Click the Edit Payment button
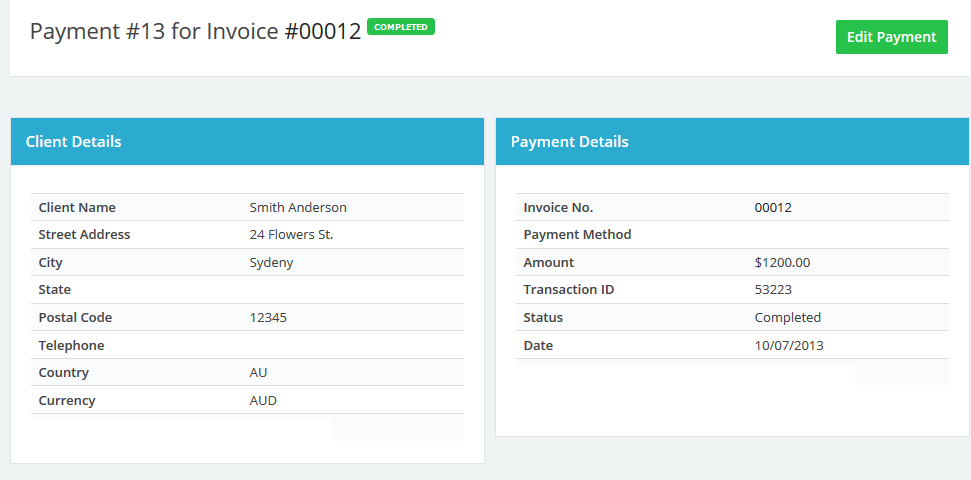The image size is (971, 480). 891,37
